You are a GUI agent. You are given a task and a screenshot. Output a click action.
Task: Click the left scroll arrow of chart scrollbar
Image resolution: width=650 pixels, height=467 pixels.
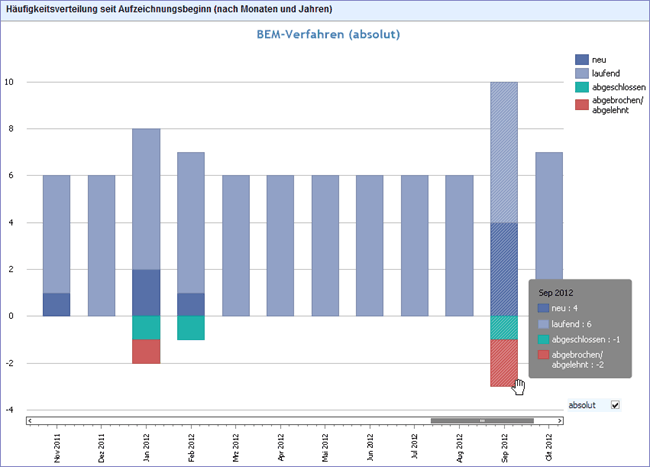[x=29, y=421]
